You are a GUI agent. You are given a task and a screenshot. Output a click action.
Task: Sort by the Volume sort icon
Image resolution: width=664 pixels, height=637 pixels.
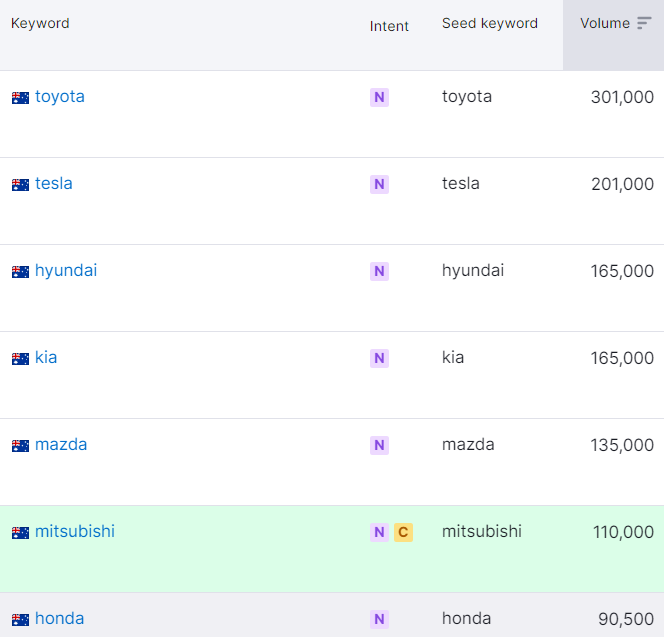coord(644,23)
